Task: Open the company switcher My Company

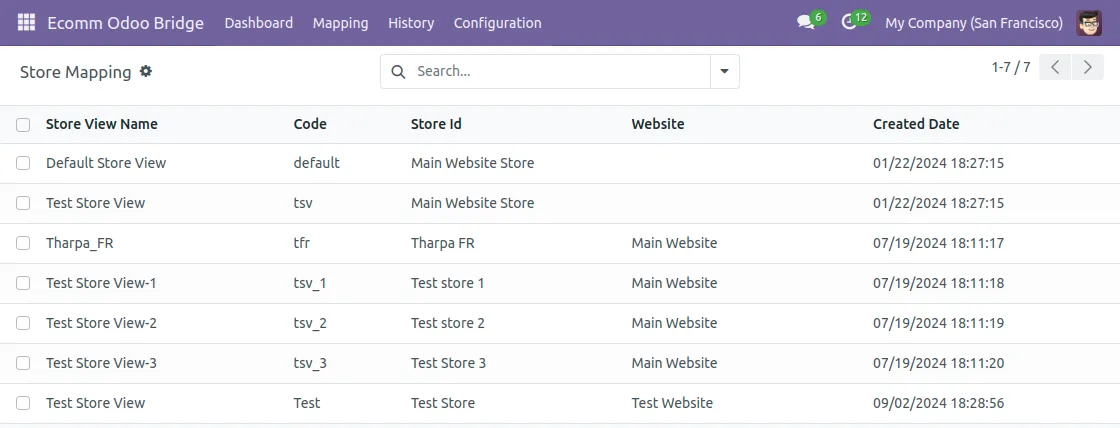Action: click(974, 23)
